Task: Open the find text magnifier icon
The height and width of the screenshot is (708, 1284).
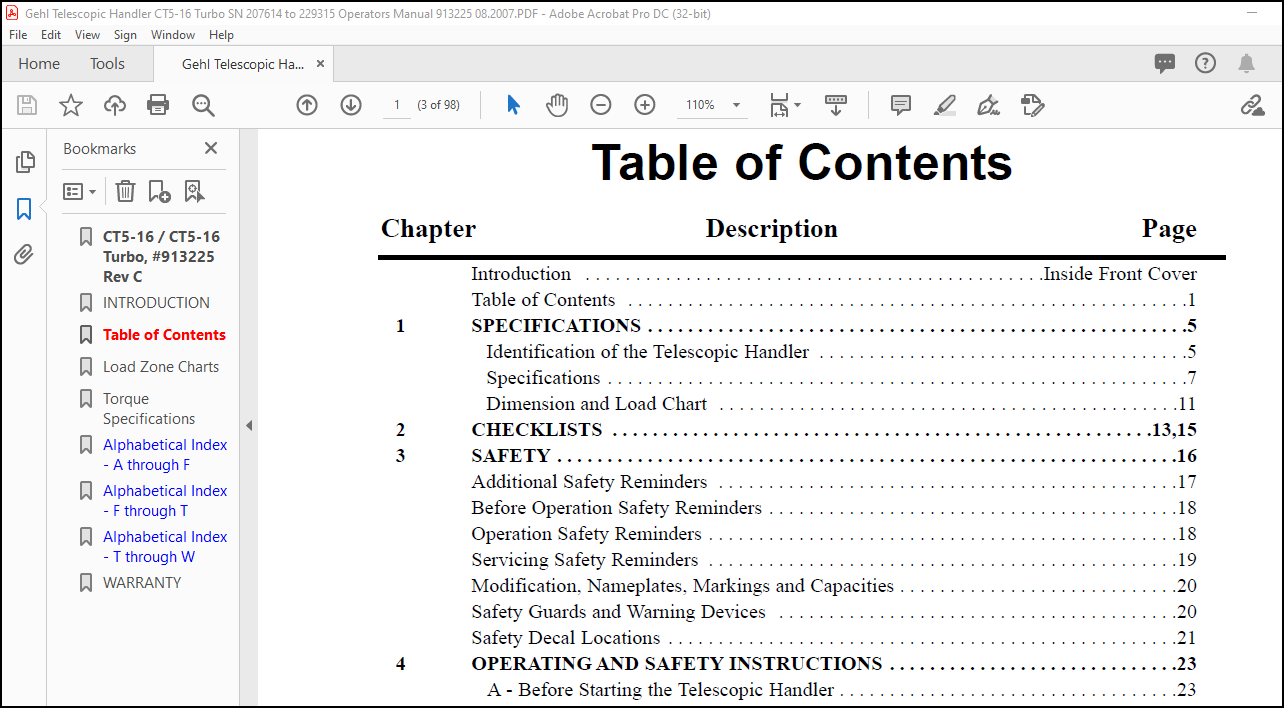Action: click(203, 105)
